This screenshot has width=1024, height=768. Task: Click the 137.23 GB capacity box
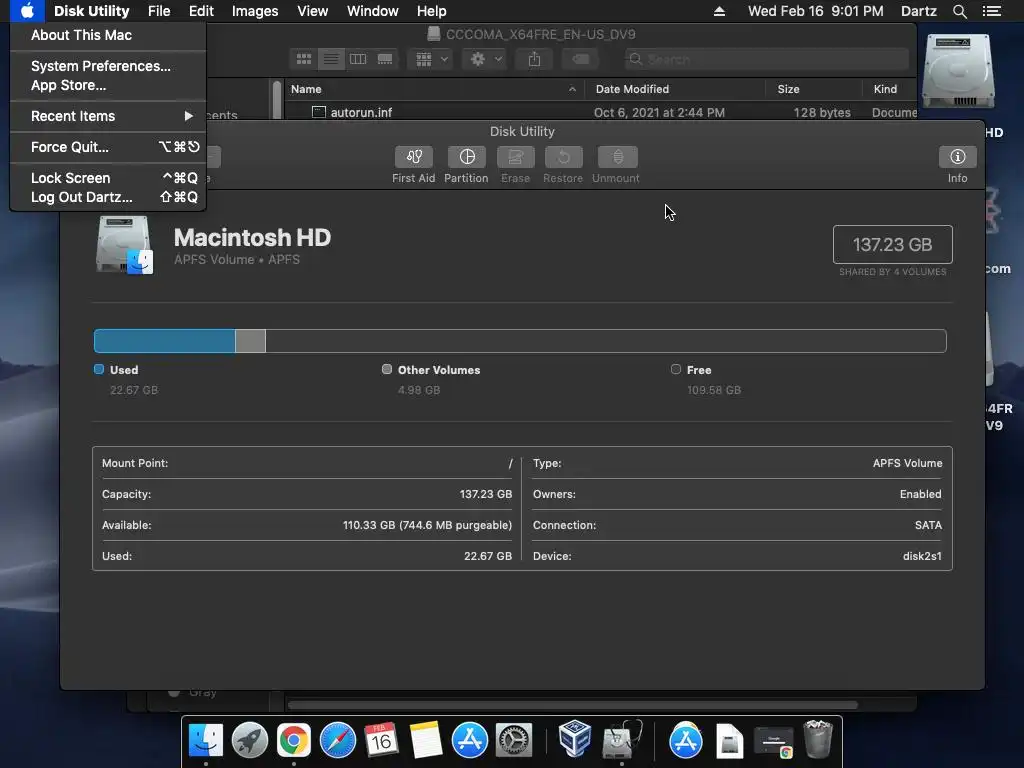point(892,244)
